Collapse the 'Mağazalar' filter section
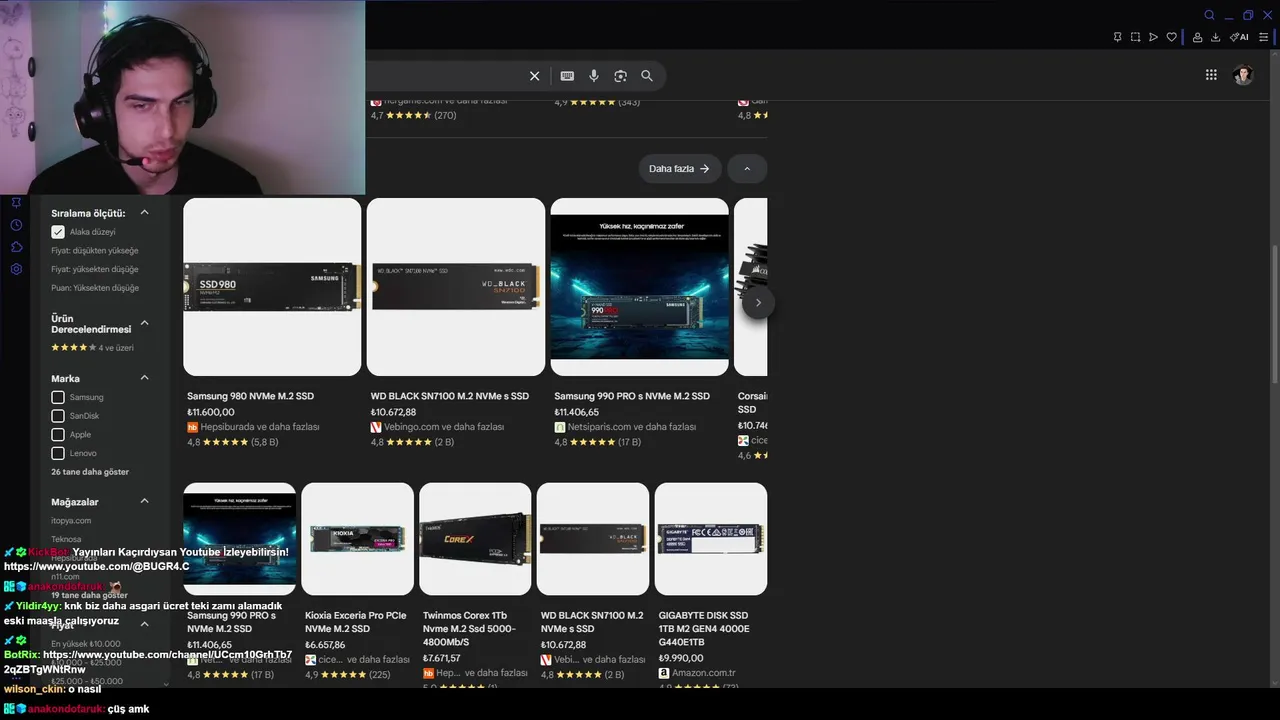1280x720 pixels. [144, 501]
